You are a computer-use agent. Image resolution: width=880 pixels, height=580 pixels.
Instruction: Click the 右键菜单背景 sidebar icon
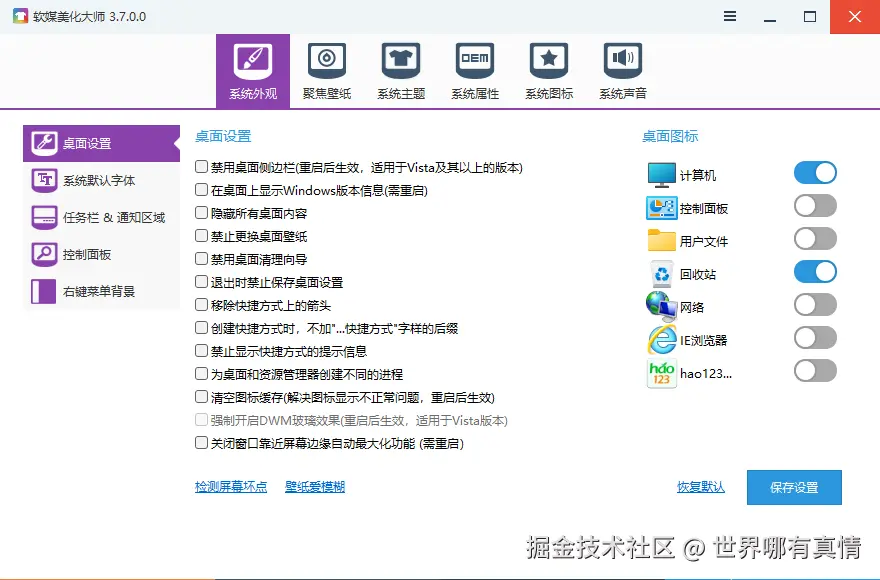[x=44, y=291]
